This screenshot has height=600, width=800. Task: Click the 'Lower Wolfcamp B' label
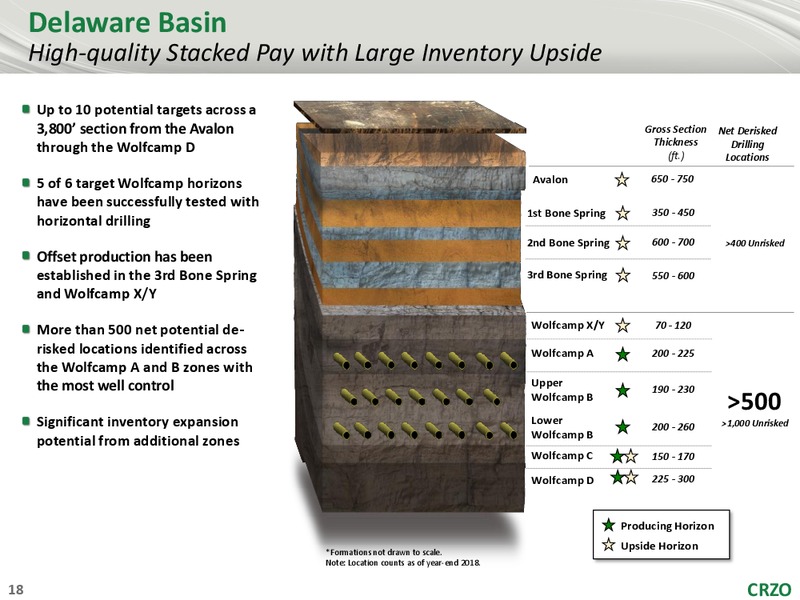(562, 428)
